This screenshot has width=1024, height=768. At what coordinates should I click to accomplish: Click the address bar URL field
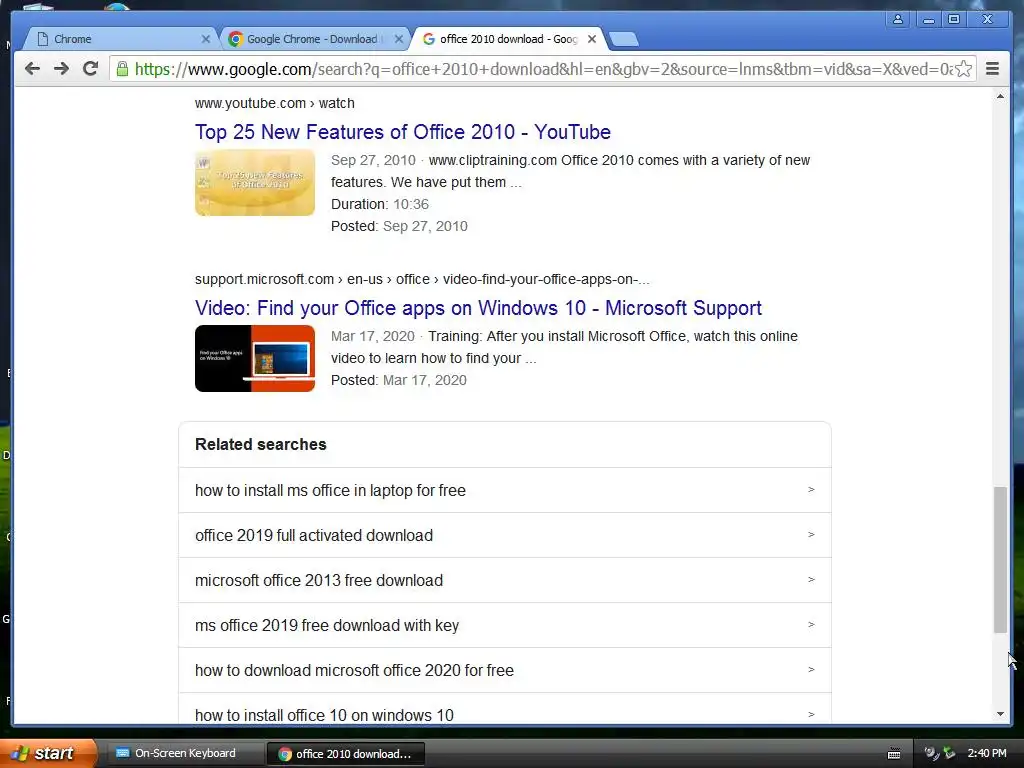pyautogui.click(x=542, y=69)
